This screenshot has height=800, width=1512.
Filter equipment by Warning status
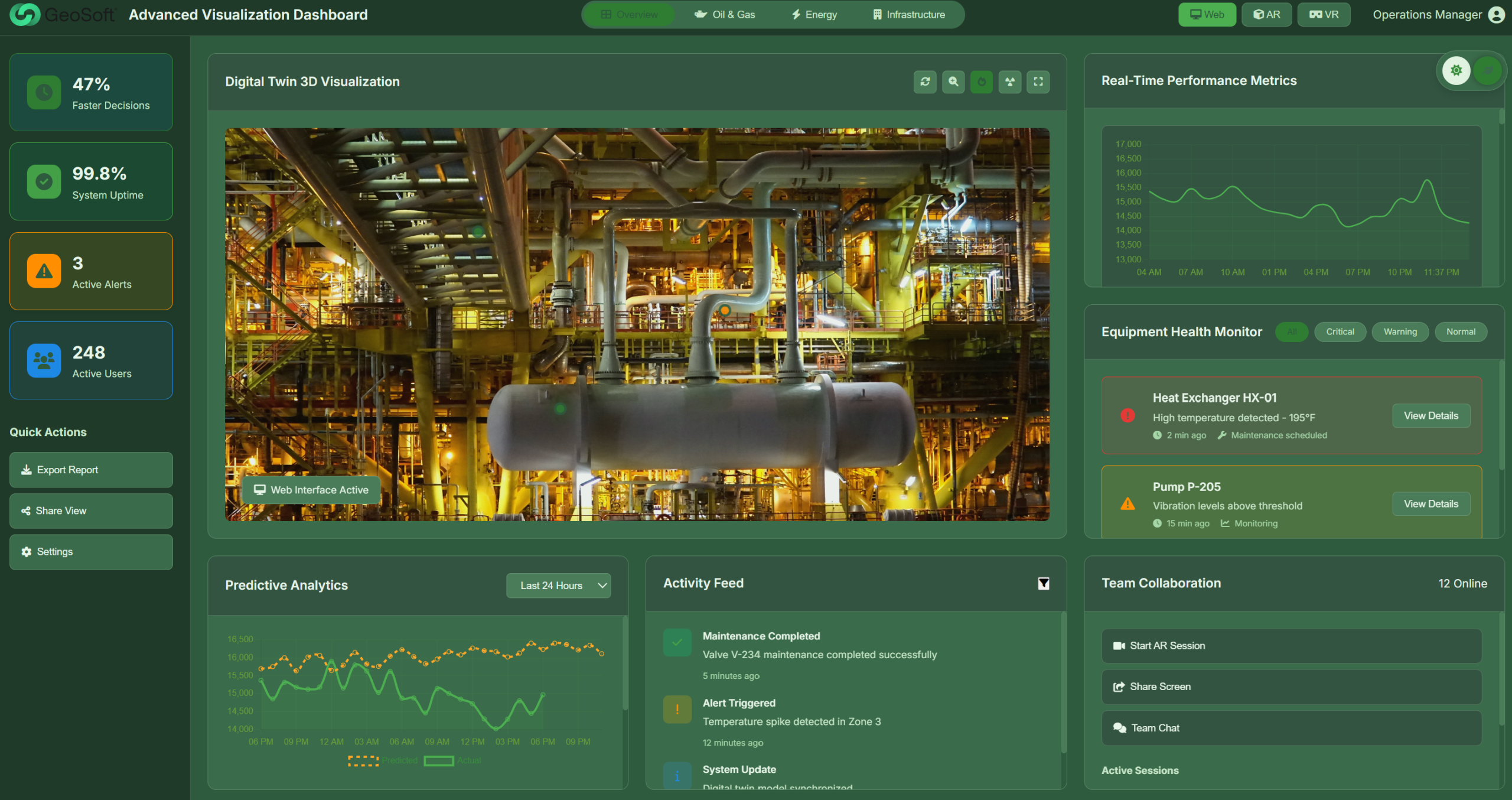[1400, 332]
